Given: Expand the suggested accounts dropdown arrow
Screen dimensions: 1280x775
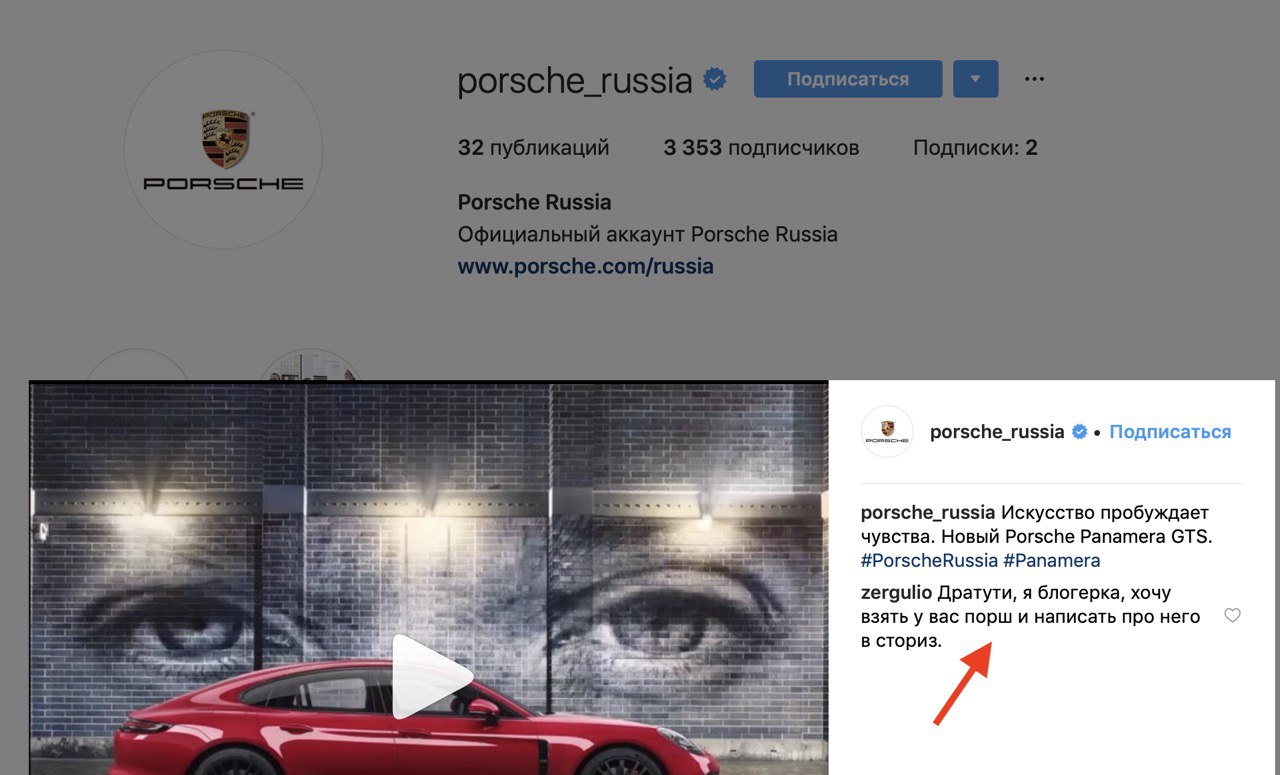Looking at the screenshot, I should [976, 79].
